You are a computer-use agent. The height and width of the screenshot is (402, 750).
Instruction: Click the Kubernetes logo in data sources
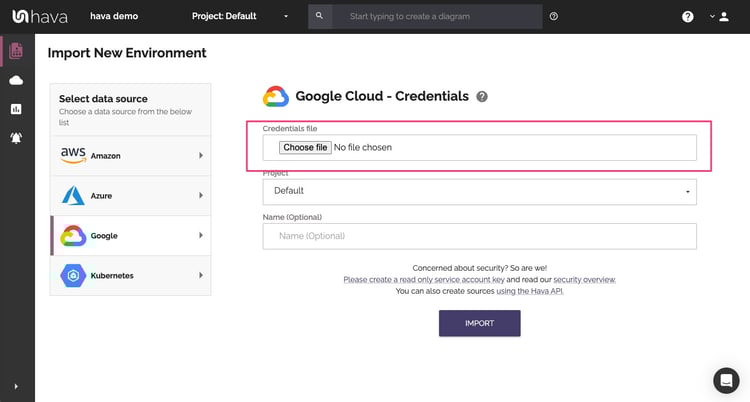73,276
